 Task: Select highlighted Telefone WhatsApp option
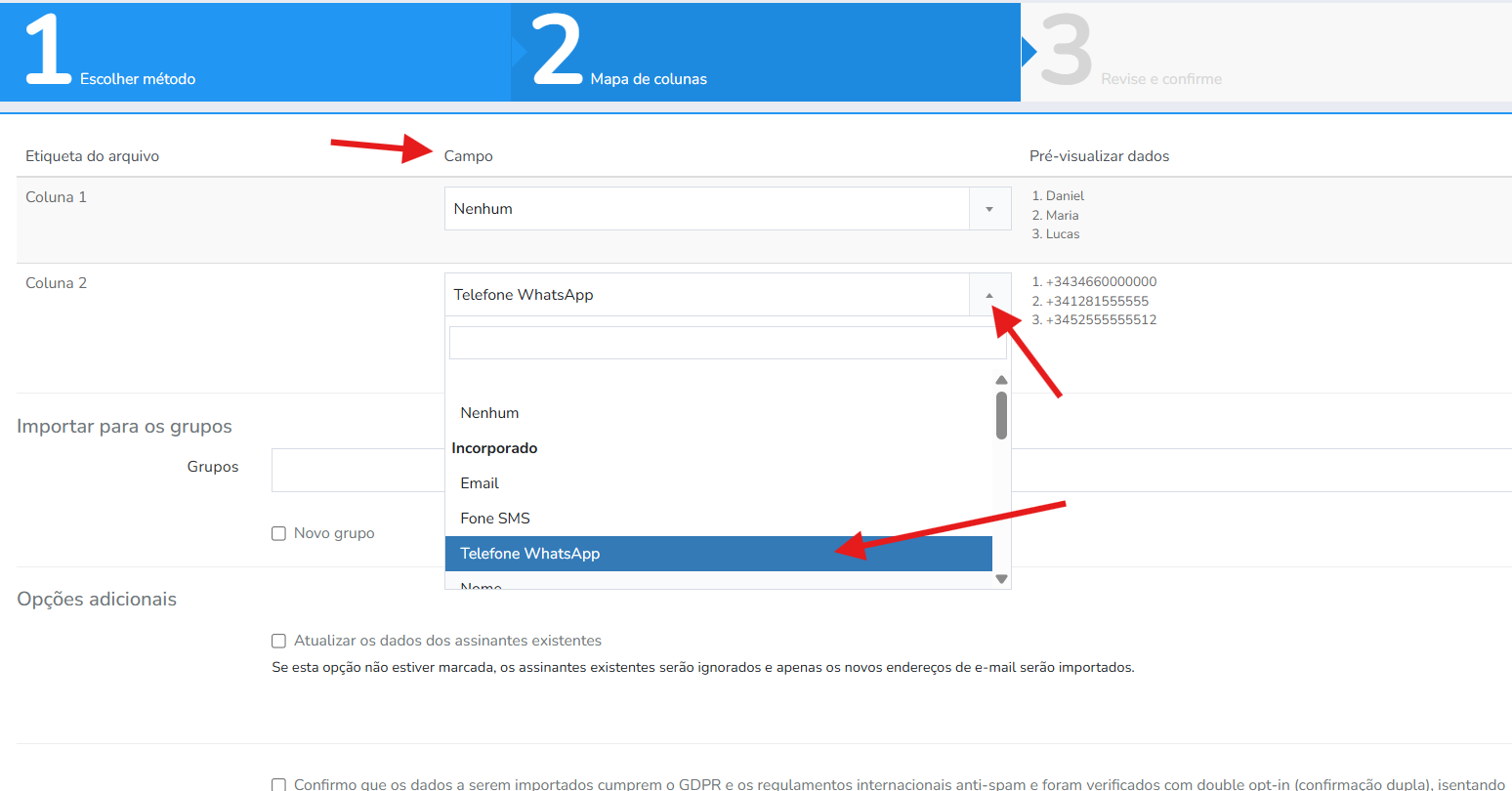point(719,554)
